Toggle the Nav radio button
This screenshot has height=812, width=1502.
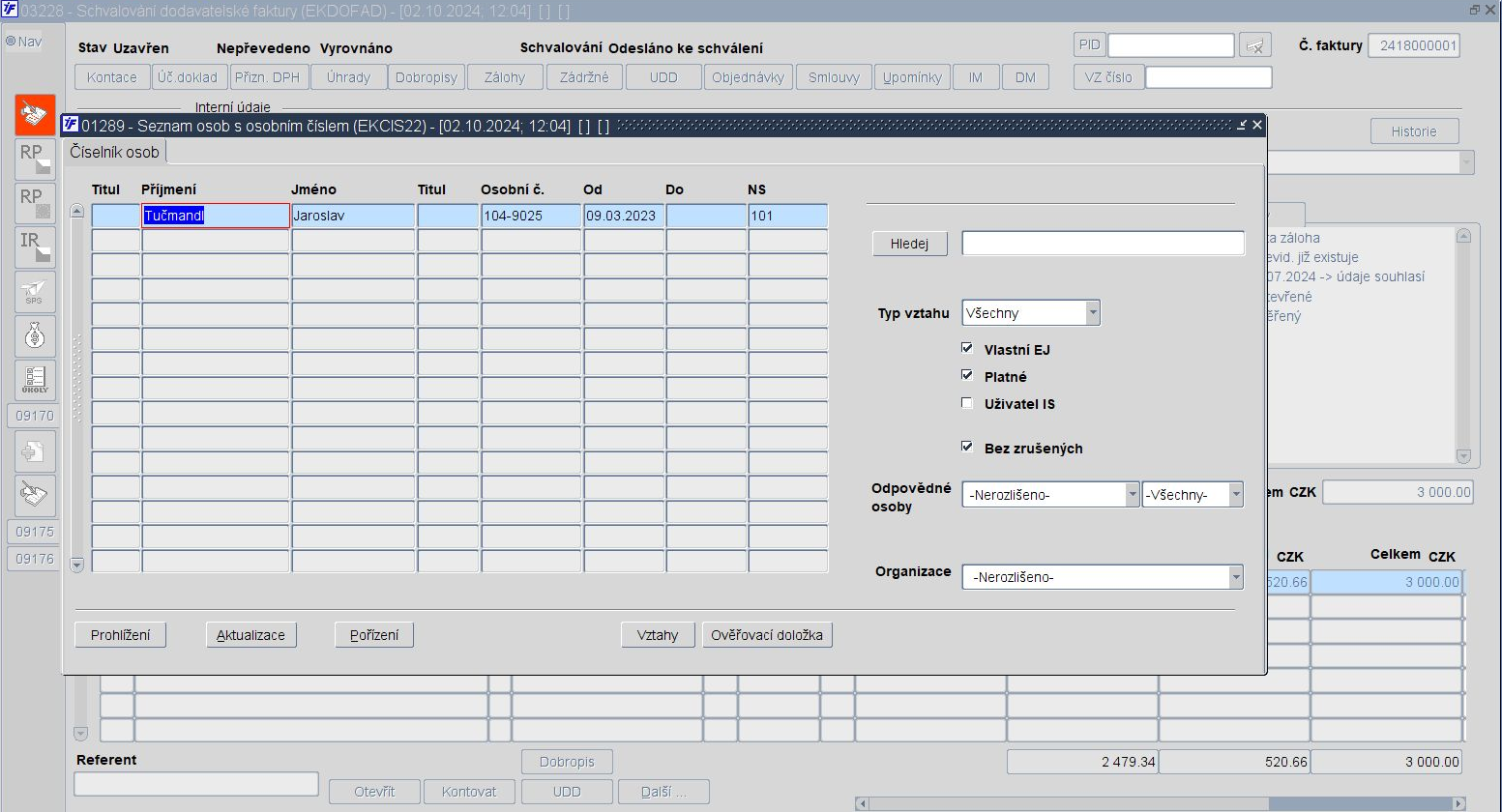tap(11, 42)
